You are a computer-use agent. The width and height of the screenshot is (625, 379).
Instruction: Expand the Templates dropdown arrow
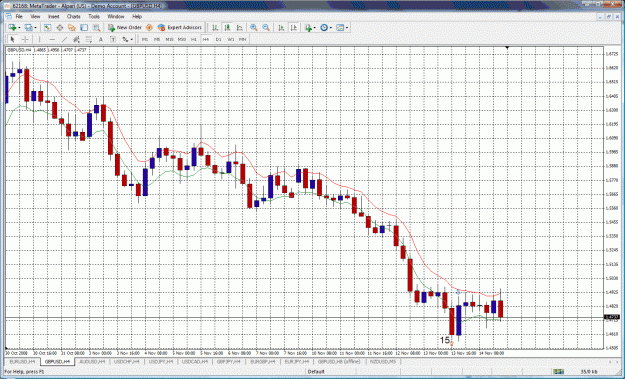347,27
